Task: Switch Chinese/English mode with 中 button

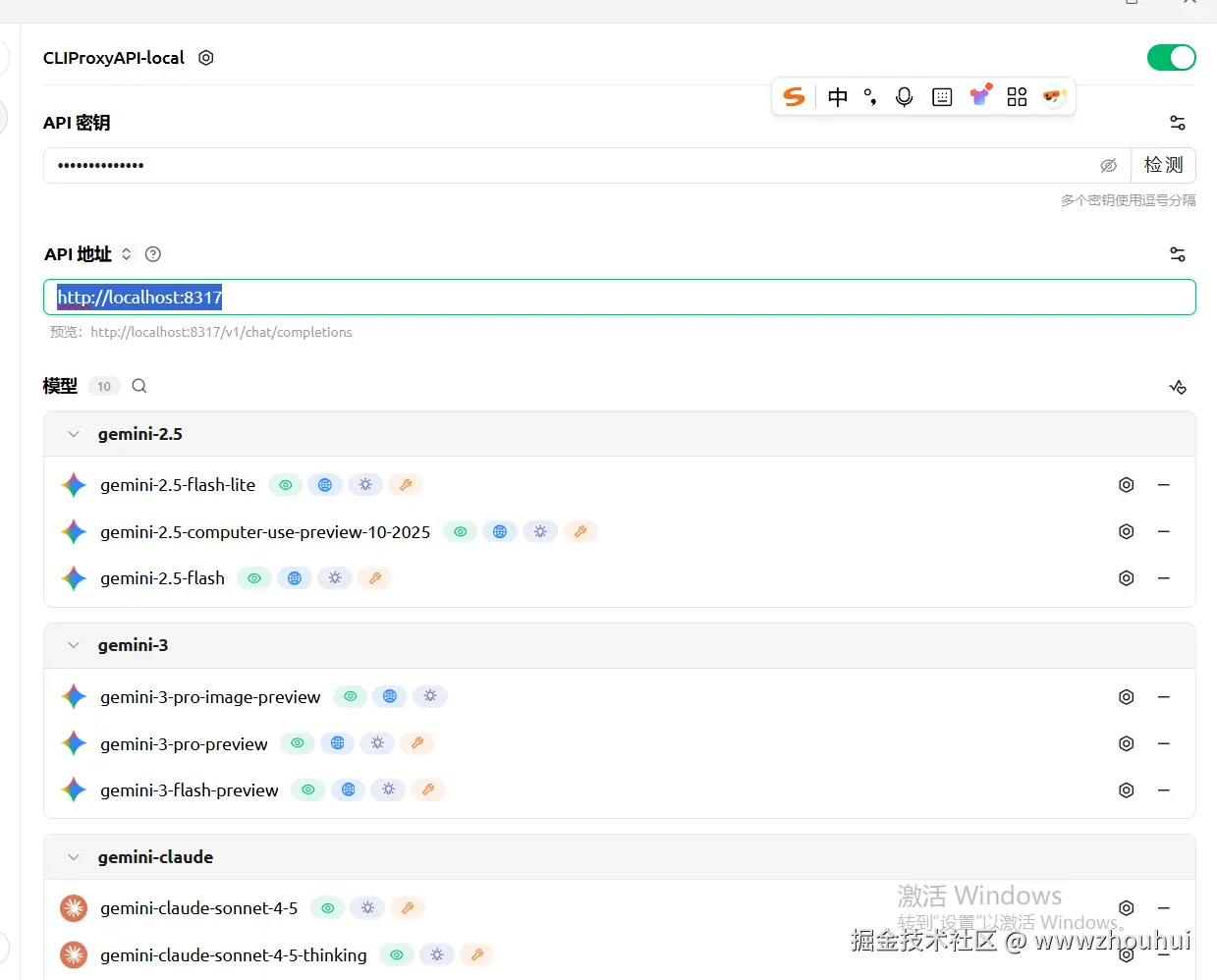Action: 838,96
